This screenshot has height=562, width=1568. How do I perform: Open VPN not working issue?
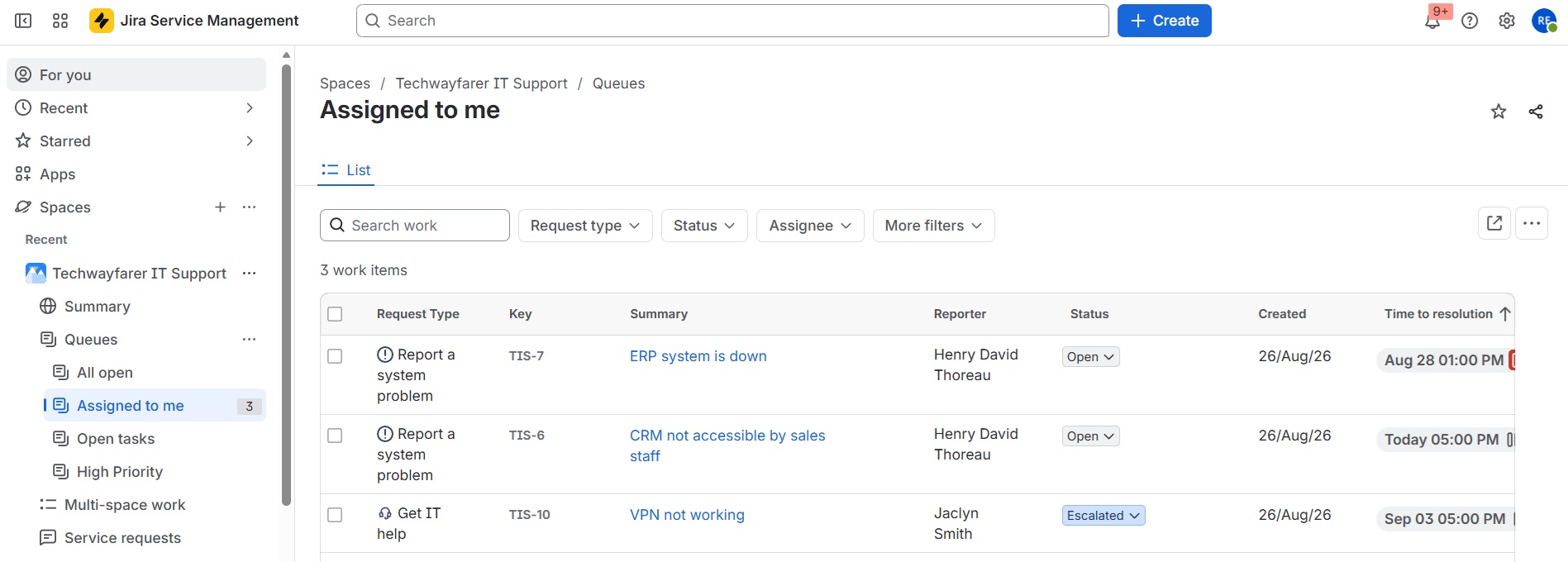tap(687, 515)
